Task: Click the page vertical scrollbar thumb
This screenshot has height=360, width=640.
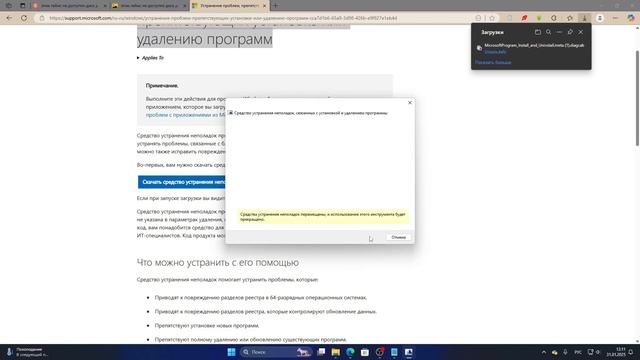Action: coord(637,98)
